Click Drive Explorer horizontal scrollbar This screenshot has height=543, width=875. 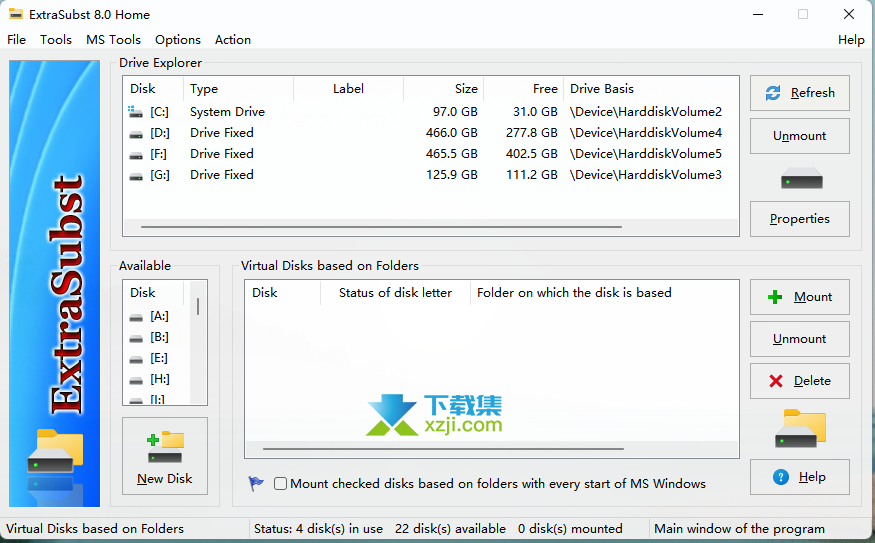[x=381, y=227]
